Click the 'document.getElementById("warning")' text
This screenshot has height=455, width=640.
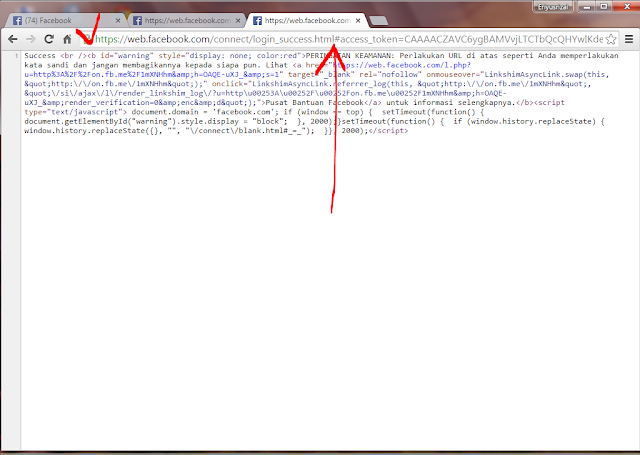[x=98, y=121]
